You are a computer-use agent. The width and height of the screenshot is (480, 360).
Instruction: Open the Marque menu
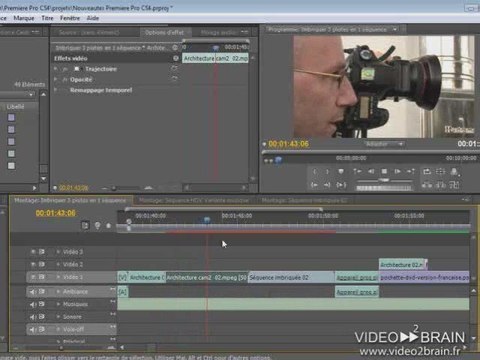[24, 18]
